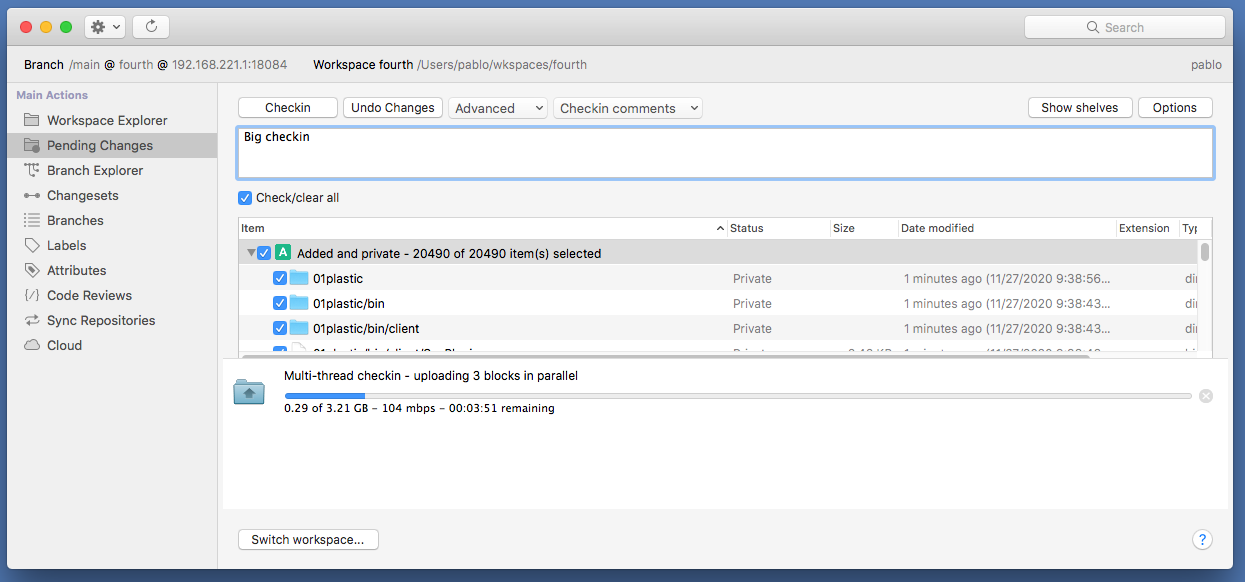Image resolution: width=1245 pixels, height=582 pixels.
Task: Refresh the view with the reload icon
Action: point(150,26)
